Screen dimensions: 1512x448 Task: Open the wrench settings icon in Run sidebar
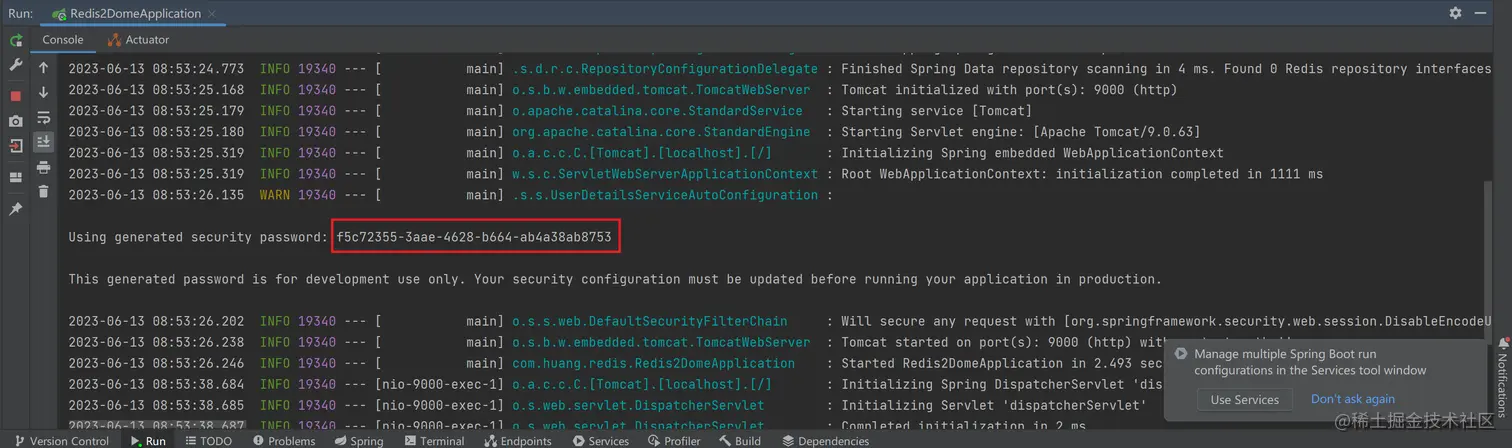click(x=16, y=66)
